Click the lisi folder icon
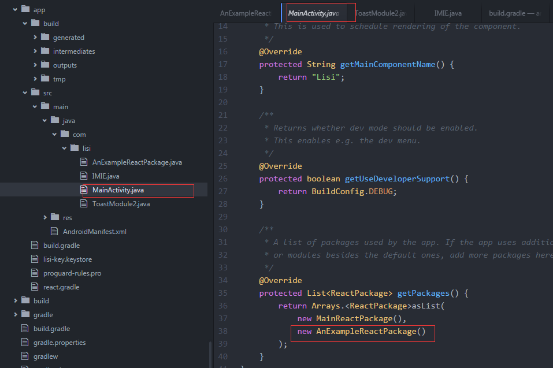 tap(75, 147)
